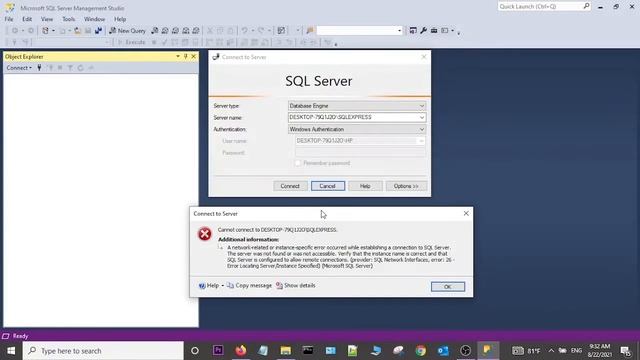This screenshot has height=360, width=640.
Task: Click the Toolbox icon in main toolbar
Action: 434,31
